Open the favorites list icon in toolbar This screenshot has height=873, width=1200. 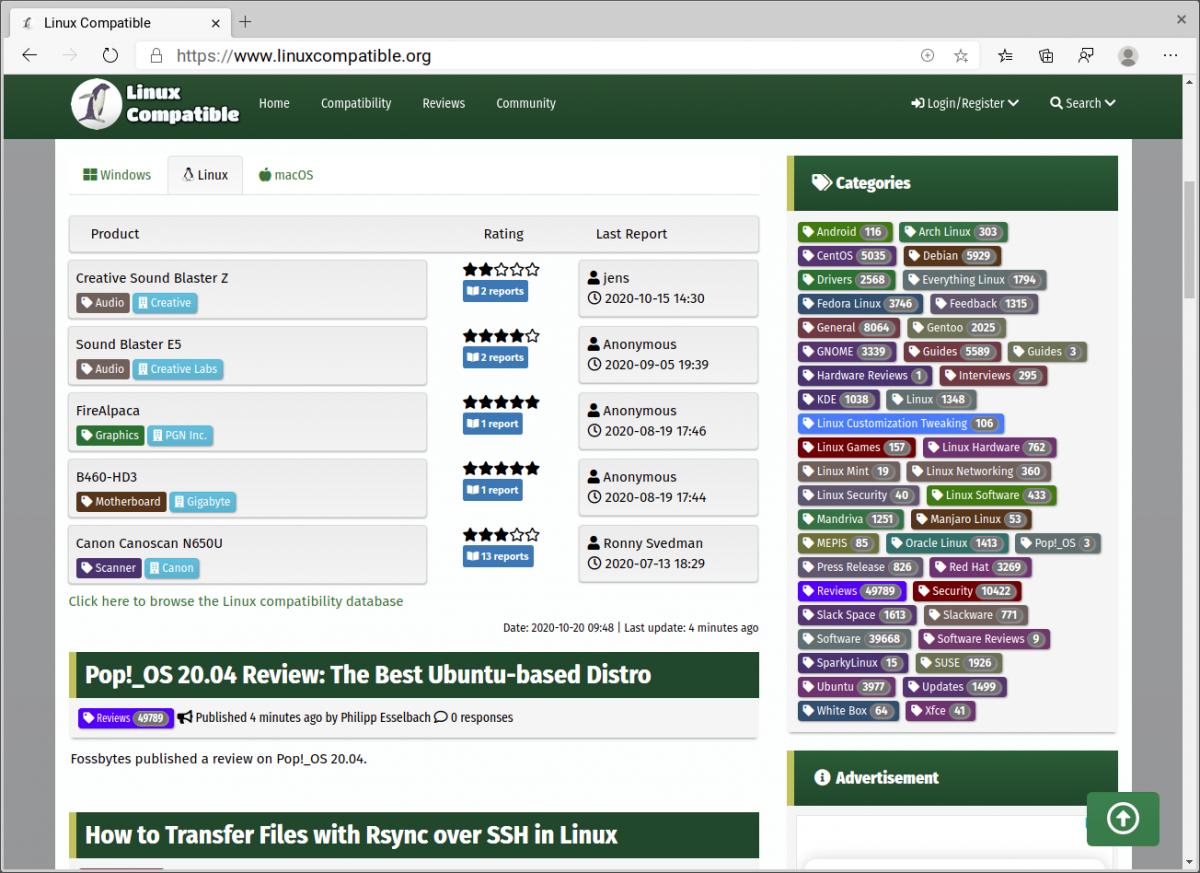click(1005, 56)
